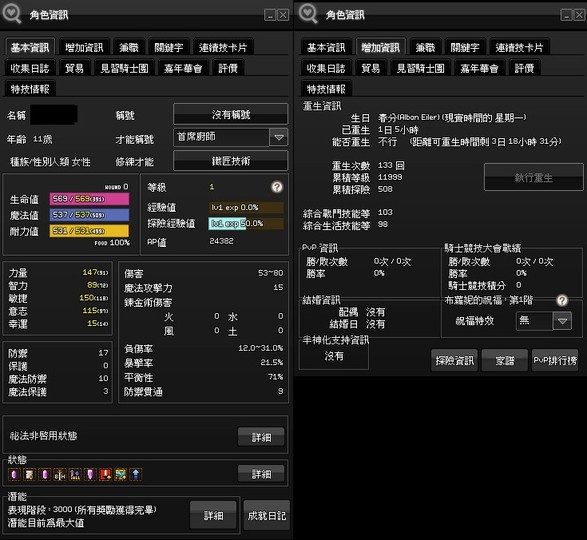Click the sword status effect icon

[x=60, y=474]
